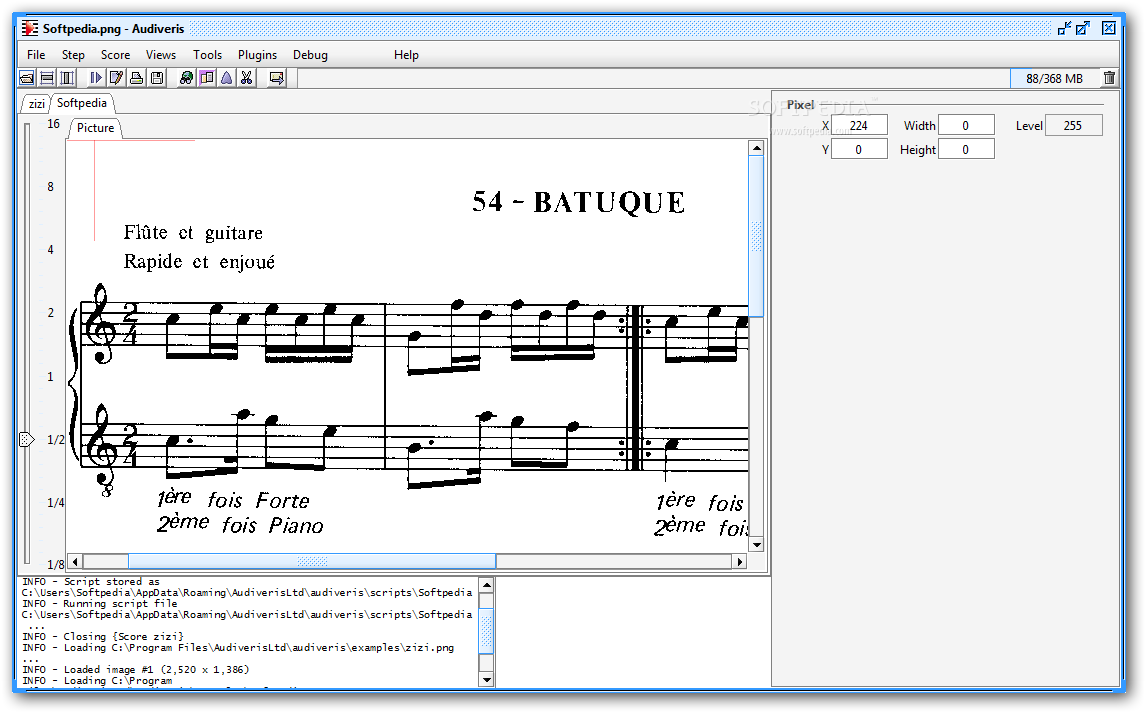Open the File menu

coord(36,55)
